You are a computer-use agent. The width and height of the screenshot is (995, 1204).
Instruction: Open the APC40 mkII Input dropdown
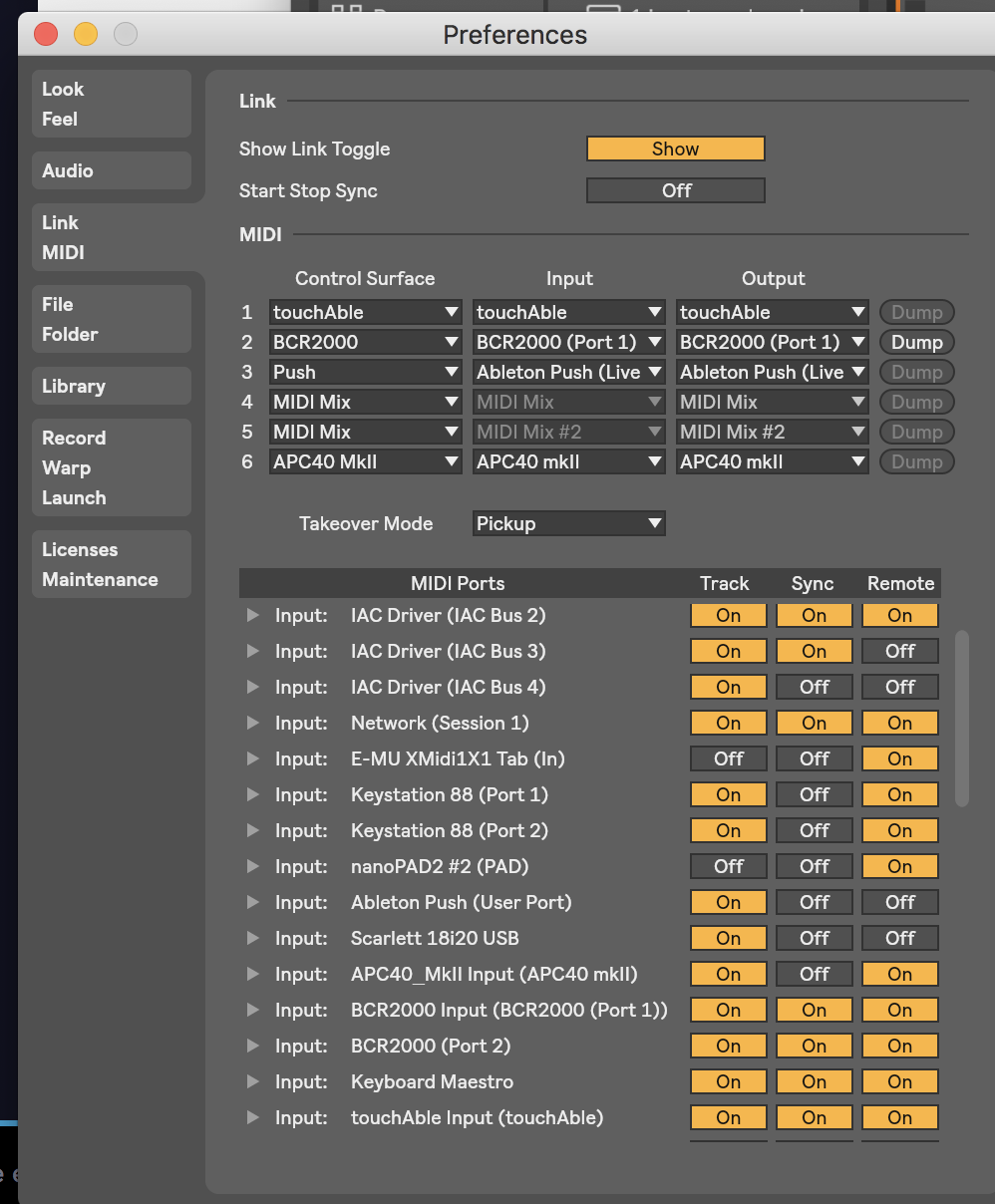click(x=569, y=461)
